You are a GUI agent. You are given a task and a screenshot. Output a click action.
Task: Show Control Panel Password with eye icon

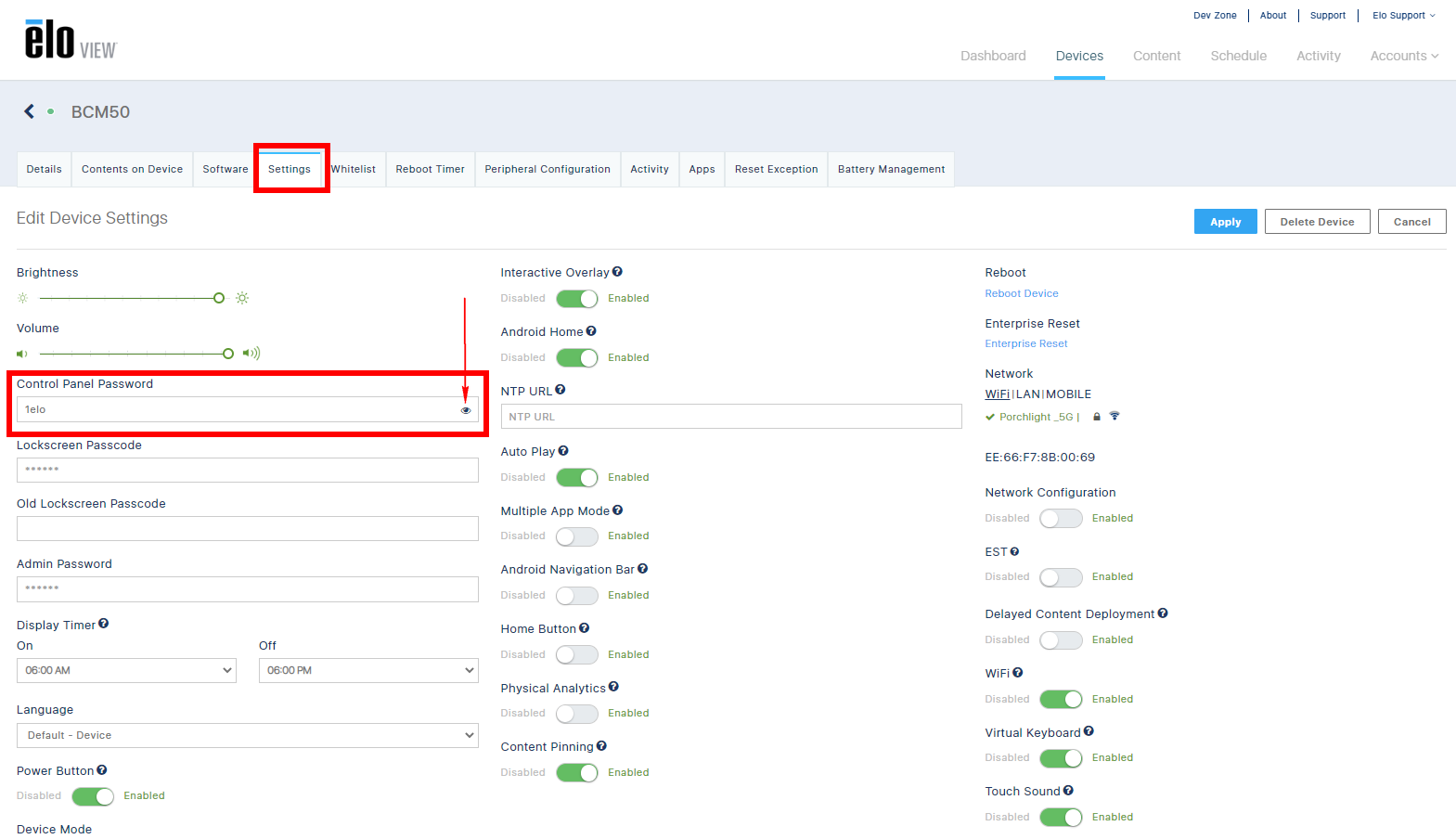point(466,410)
